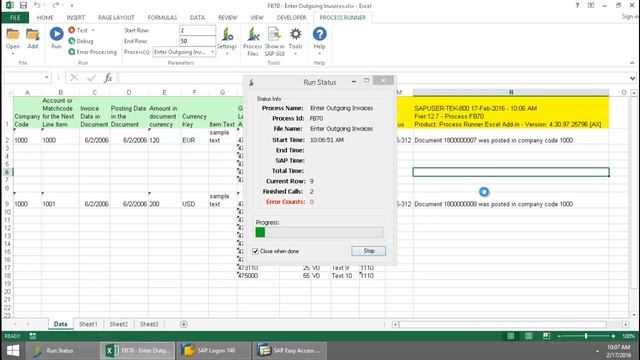Open SAP Easy Access taskbar item
This screenshot has width=640, height=360.
pyautogui.click(x=289, y=351)
